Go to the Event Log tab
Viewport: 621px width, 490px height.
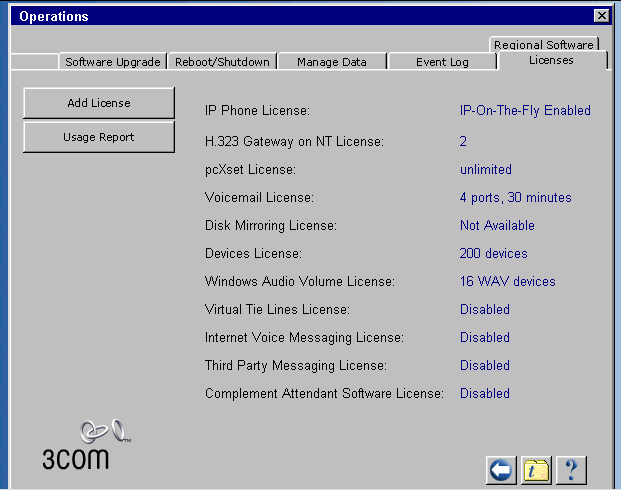442,62
